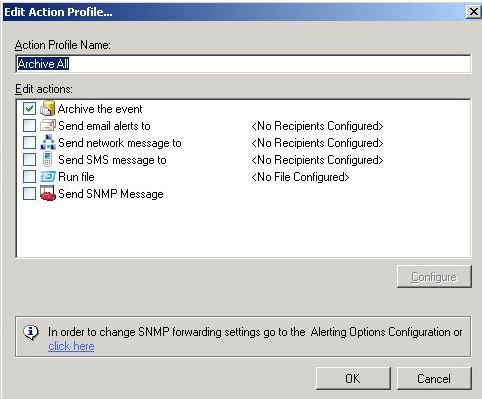482x399 pixels.
Task: Open the 'click here' SNMP settings link
Action: [x=71, y=346]
